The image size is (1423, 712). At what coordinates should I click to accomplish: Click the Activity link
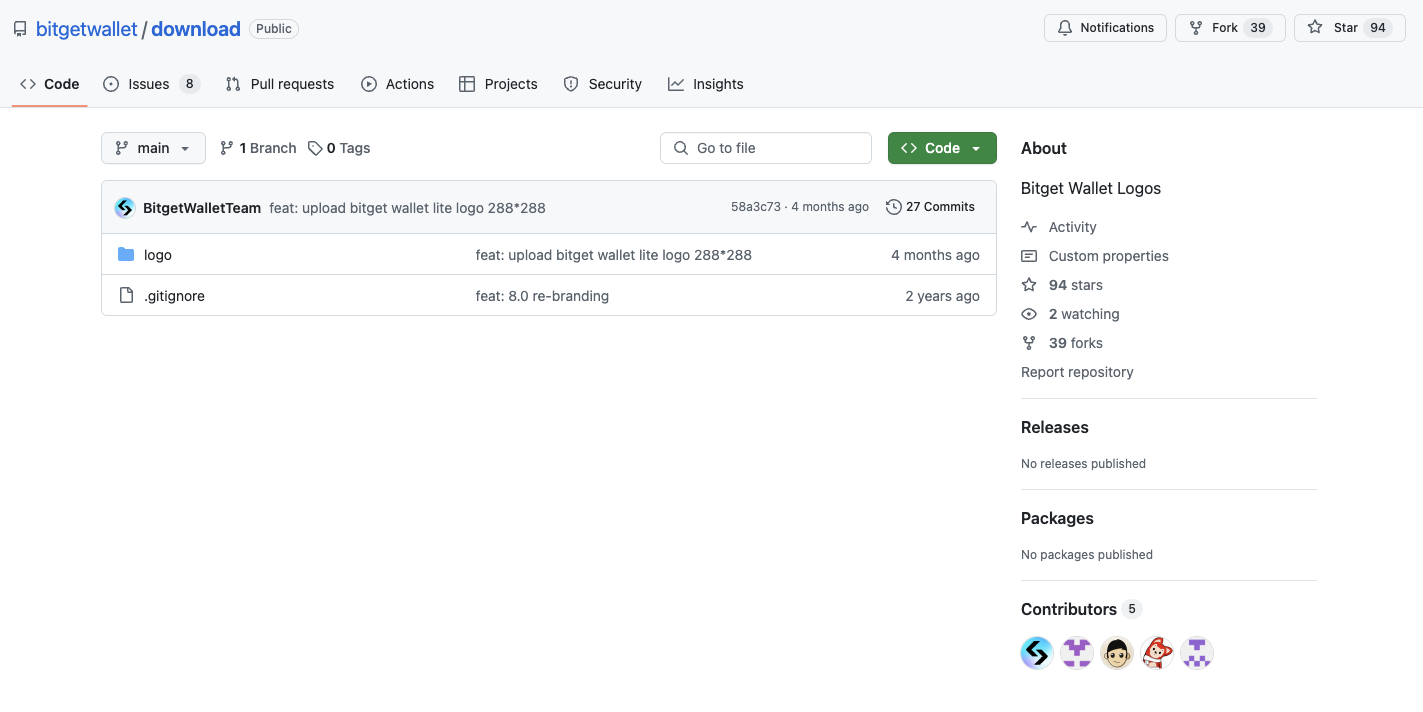(x=1059, y=227)
